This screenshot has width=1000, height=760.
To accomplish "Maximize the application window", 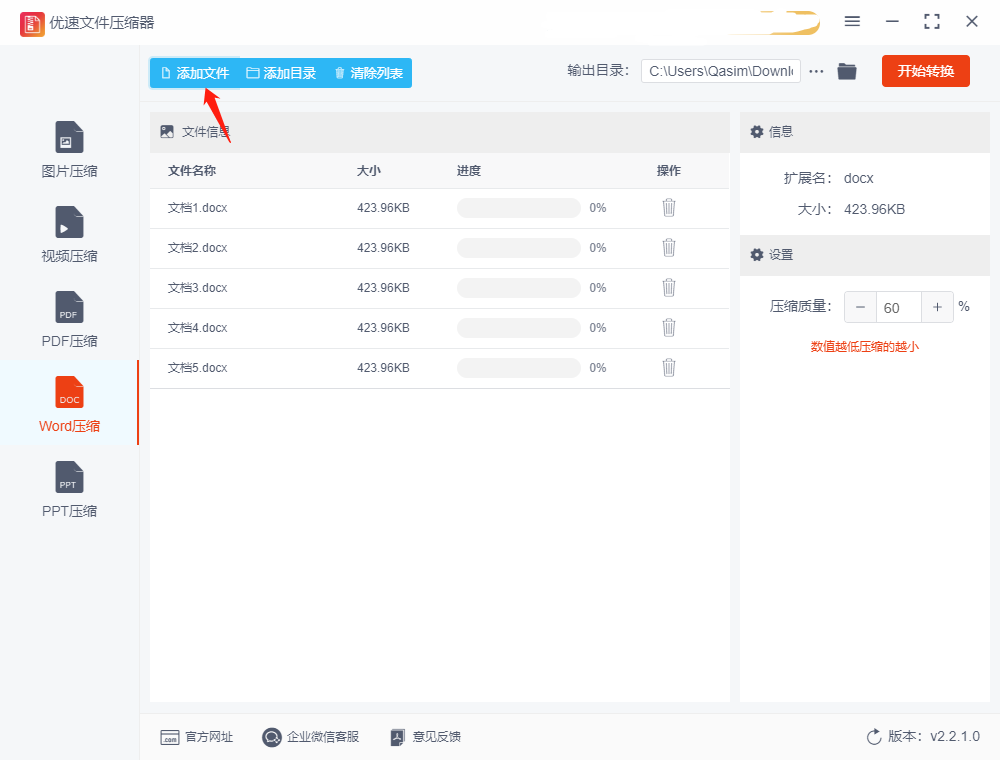I will click(932, 22).
